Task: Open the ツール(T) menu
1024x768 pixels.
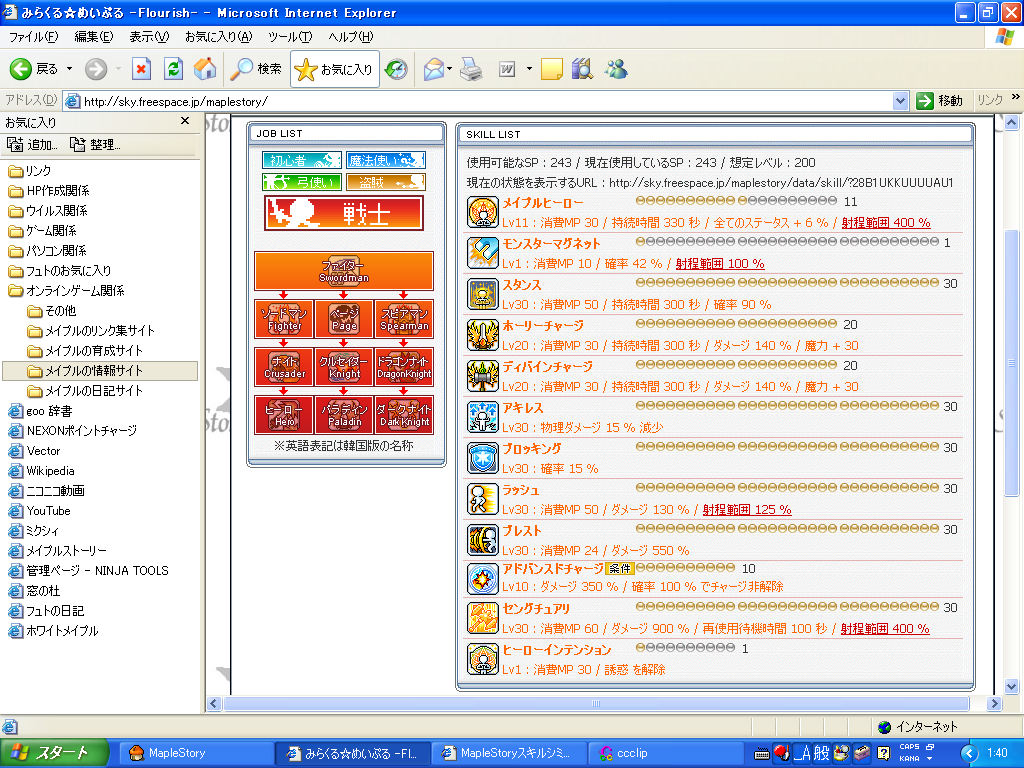Action: pos(290,37)
